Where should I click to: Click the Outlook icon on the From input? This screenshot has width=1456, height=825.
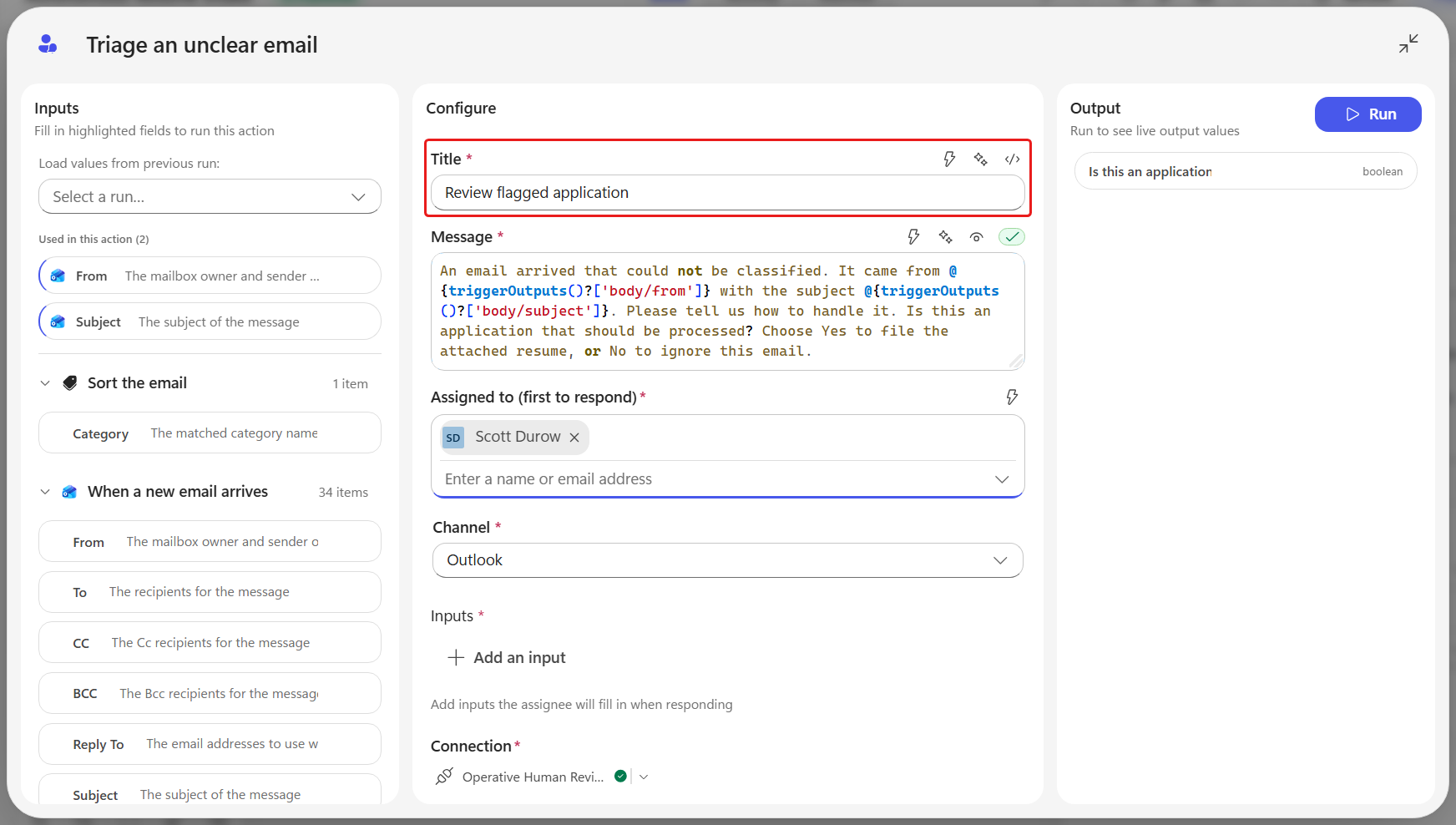click(58, 276)
